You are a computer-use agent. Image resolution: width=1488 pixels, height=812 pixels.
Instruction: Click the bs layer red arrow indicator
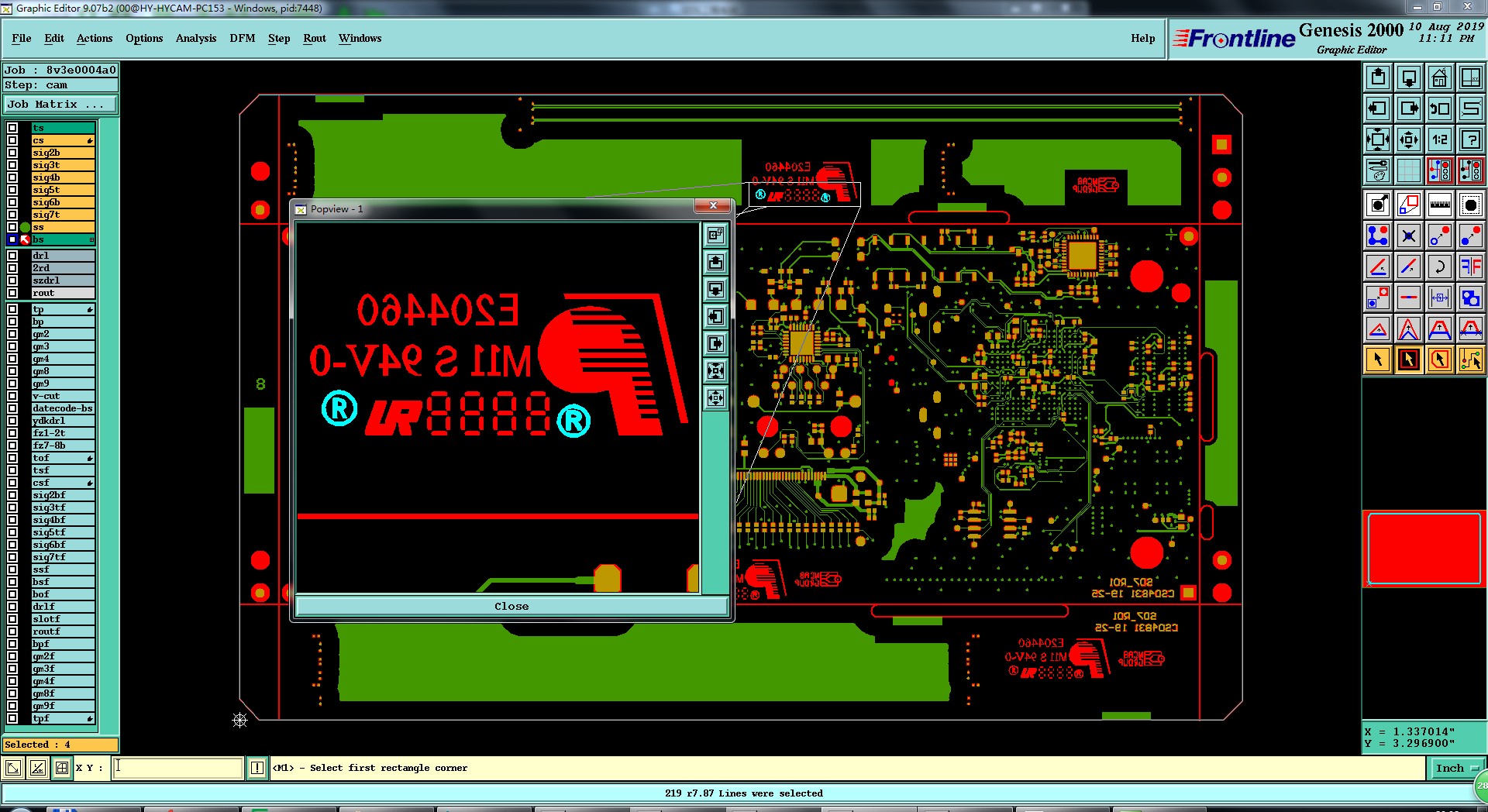pyautogui.click(x=25, y=240)
